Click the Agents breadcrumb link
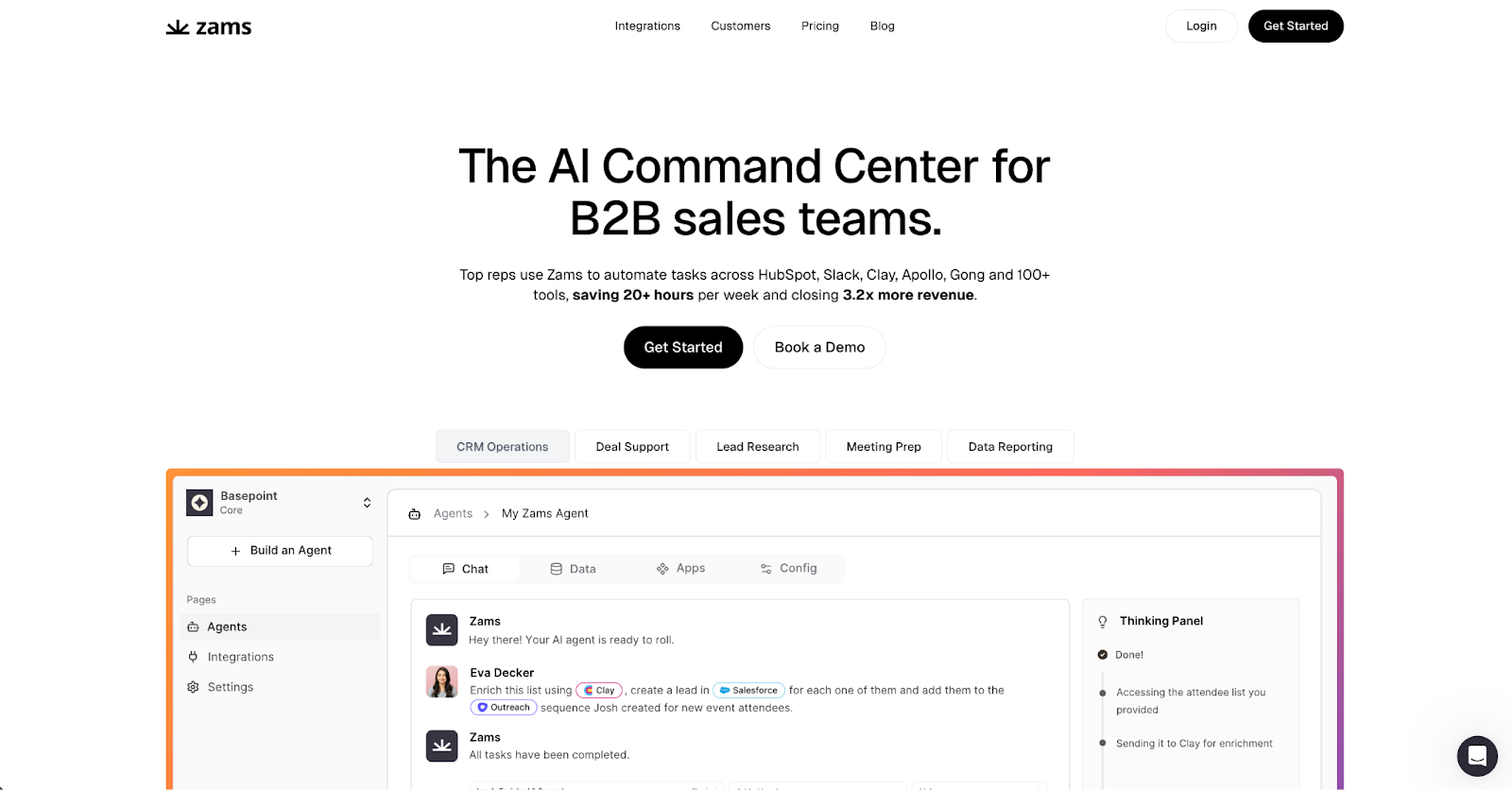Viewport: 1512px width, 790px height. coord(453,514)
